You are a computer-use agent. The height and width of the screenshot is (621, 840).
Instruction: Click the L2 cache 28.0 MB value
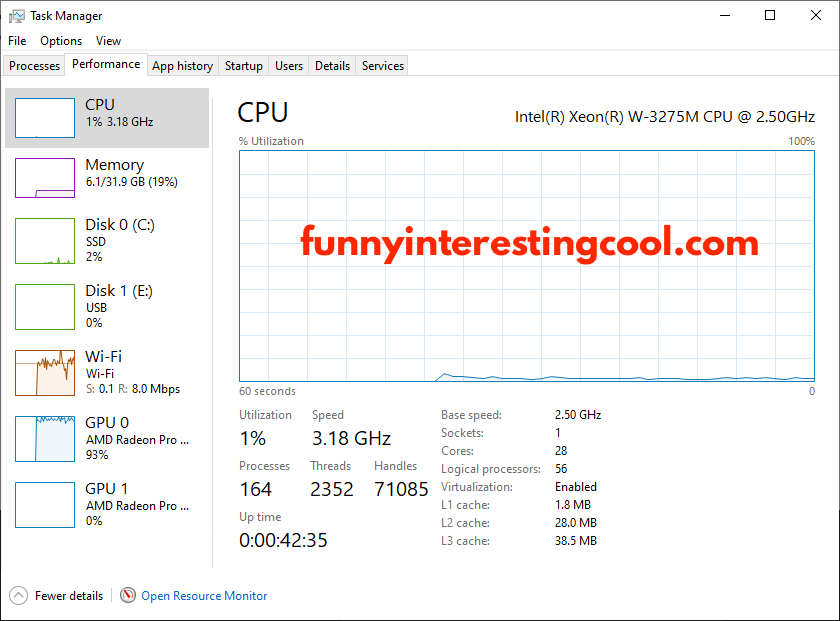[x=576, y=522]
